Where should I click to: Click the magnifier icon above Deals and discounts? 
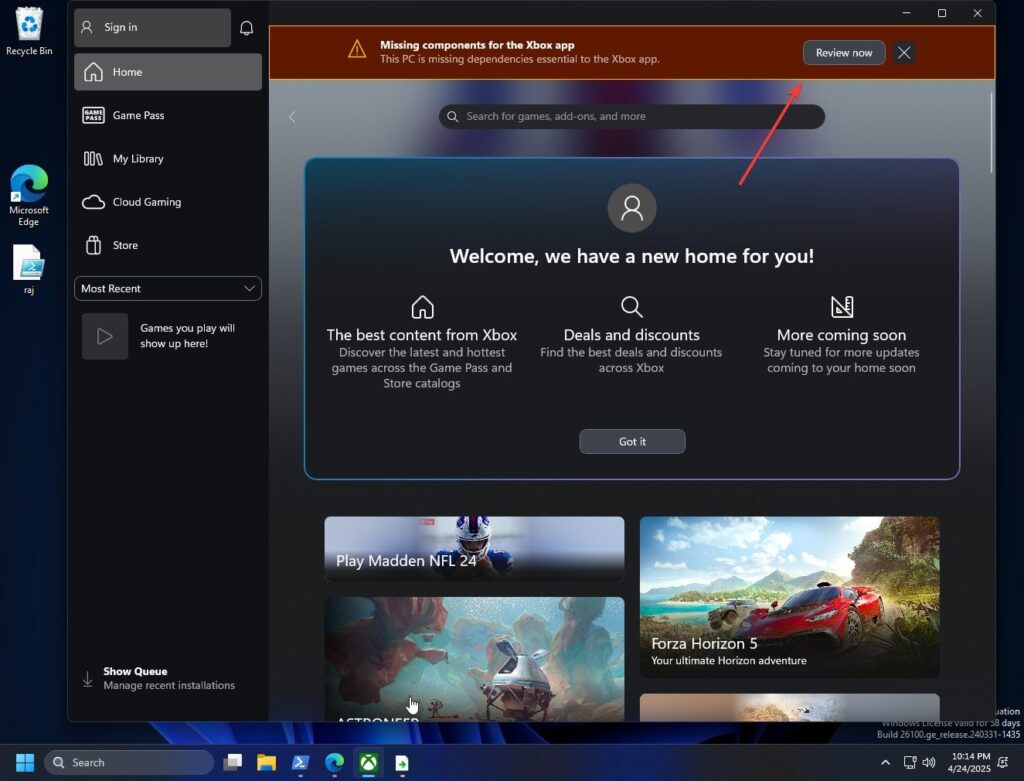pos(632,306)
